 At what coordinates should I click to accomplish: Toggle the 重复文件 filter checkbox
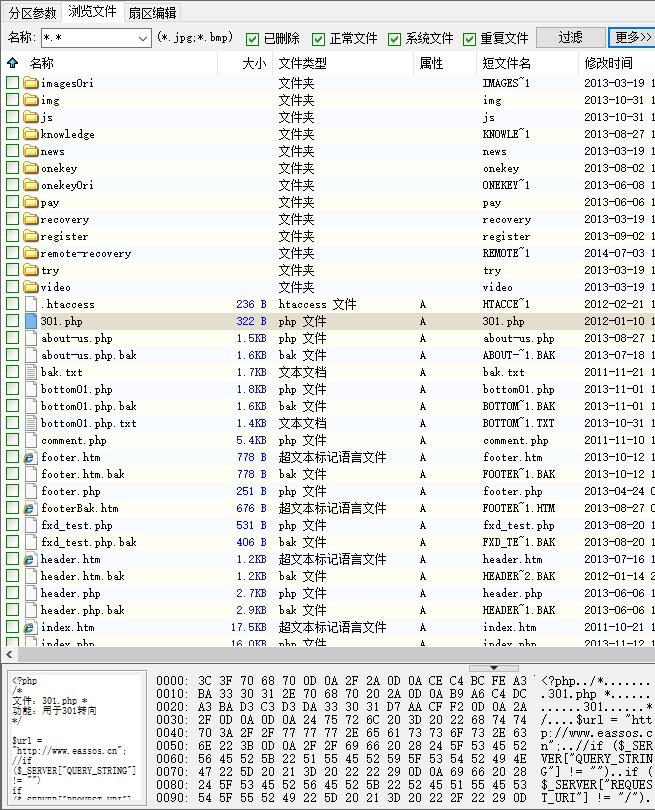tap(469, 39)
